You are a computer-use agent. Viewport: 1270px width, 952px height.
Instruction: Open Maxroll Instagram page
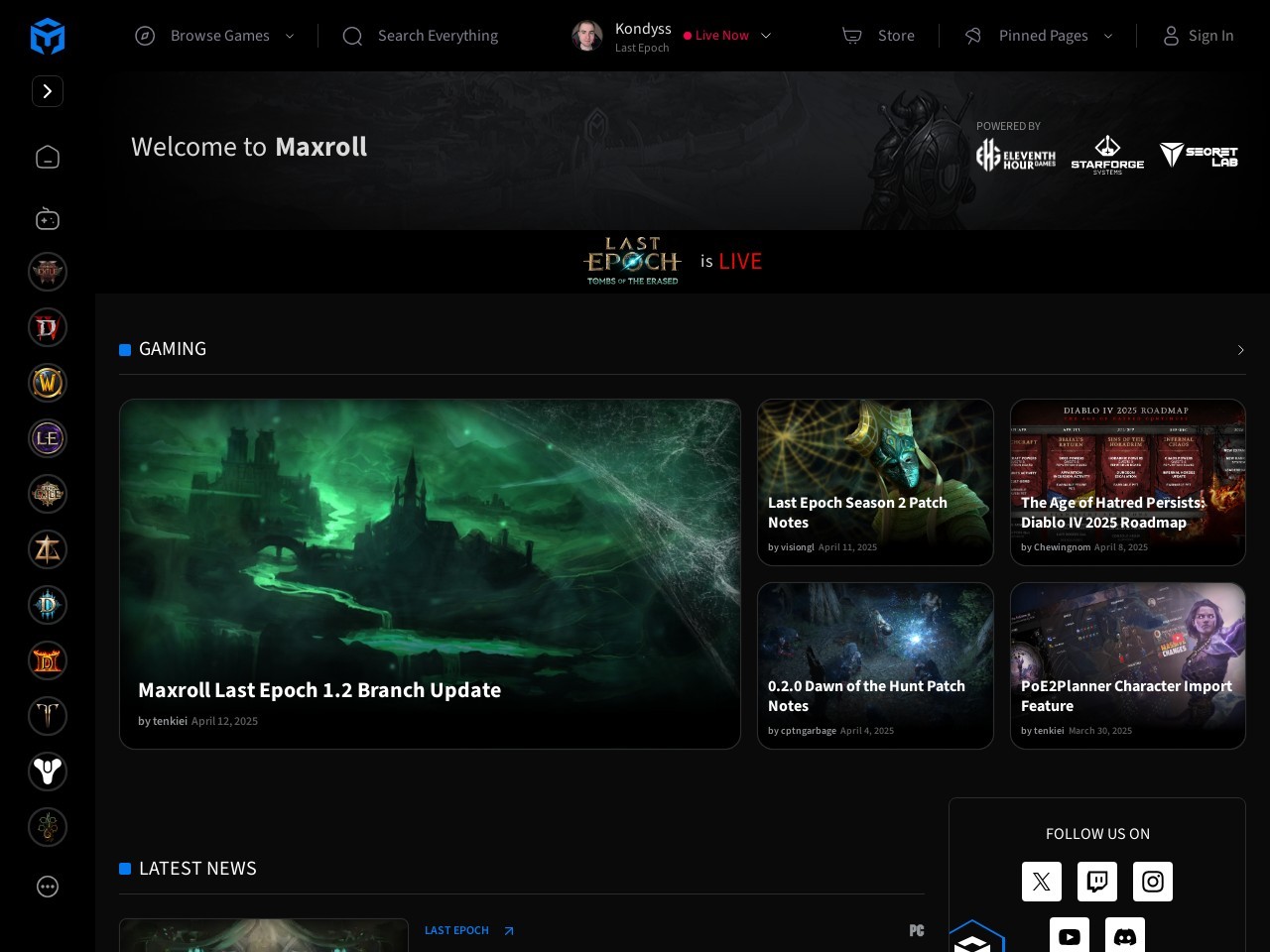pyautogui.click(x=1153, y=882)
